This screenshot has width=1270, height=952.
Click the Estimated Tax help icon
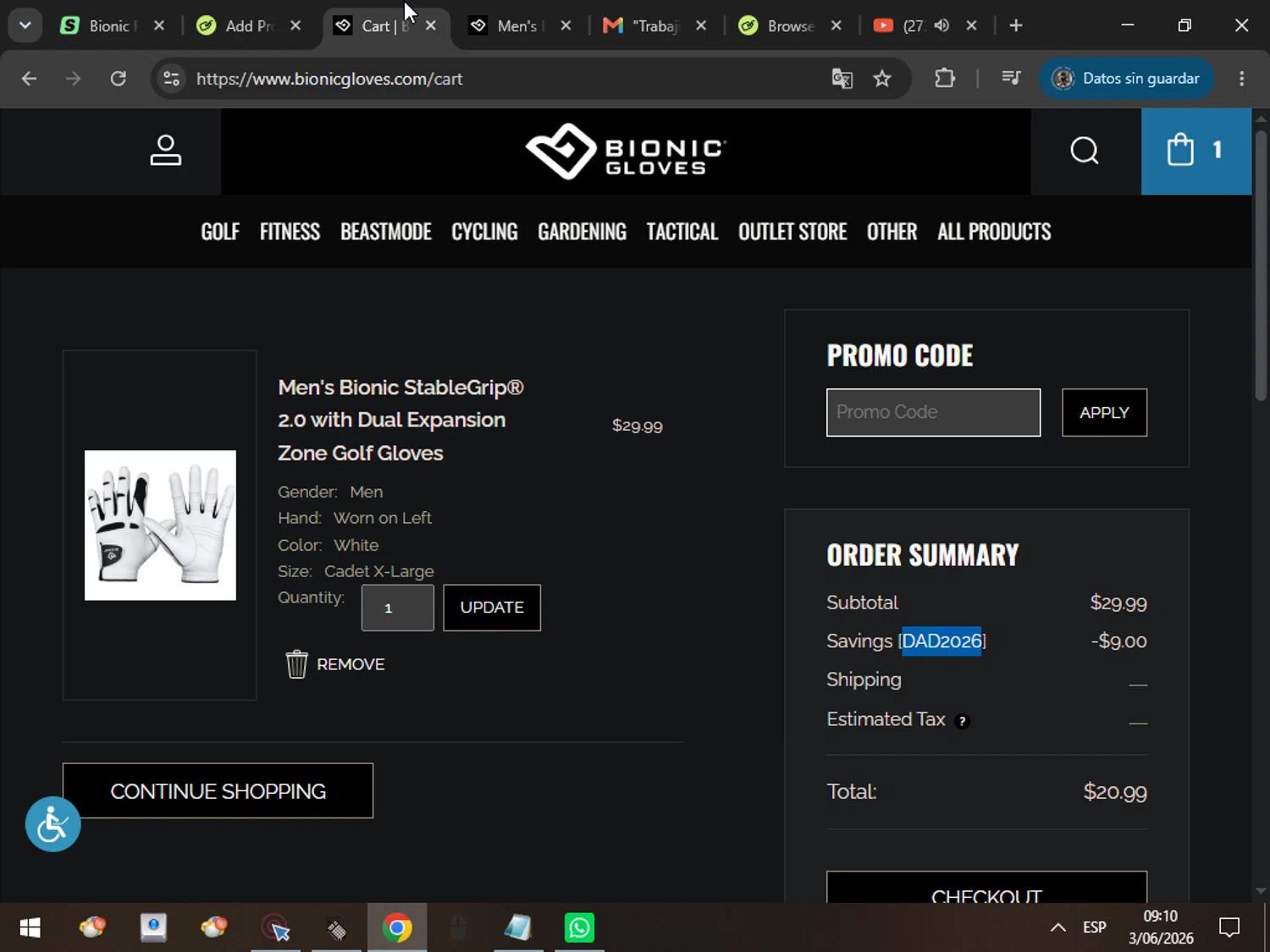coord(962,721)
